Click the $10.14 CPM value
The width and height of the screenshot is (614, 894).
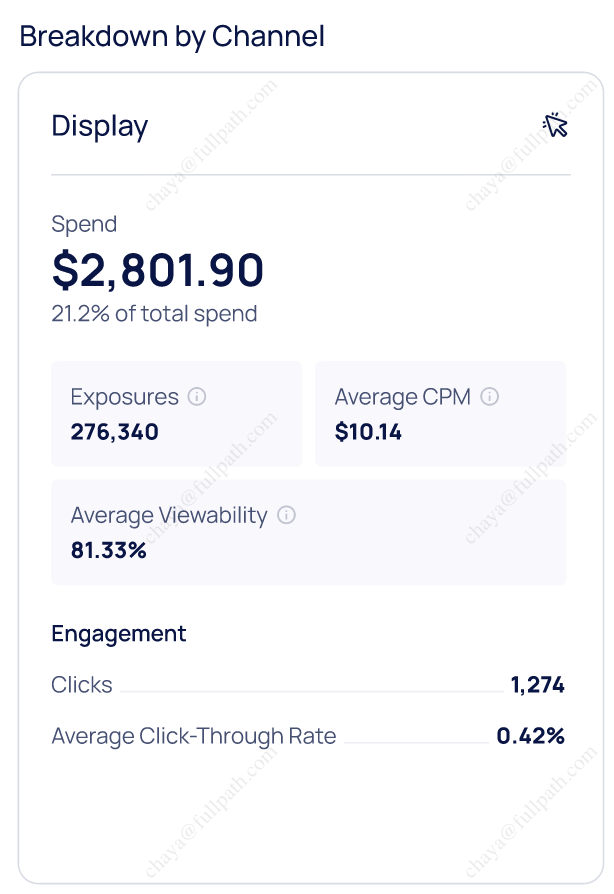coord(368,432)
